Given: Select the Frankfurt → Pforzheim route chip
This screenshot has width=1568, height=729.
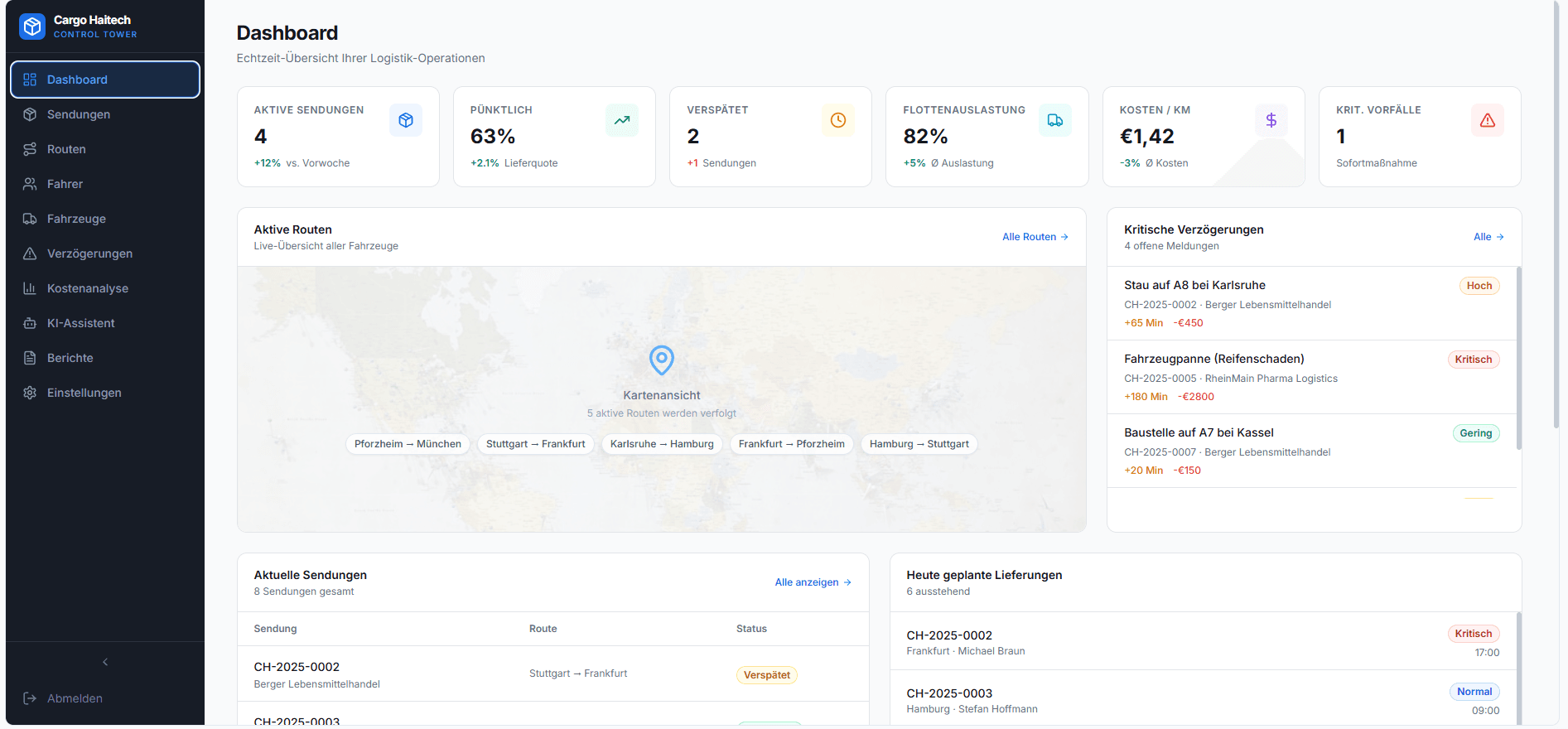Looking at the screenshot, I should pyautogui.click(x=792, y=444).
